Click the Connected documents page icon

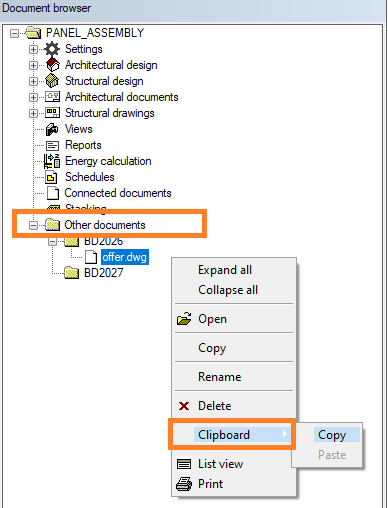52,193
